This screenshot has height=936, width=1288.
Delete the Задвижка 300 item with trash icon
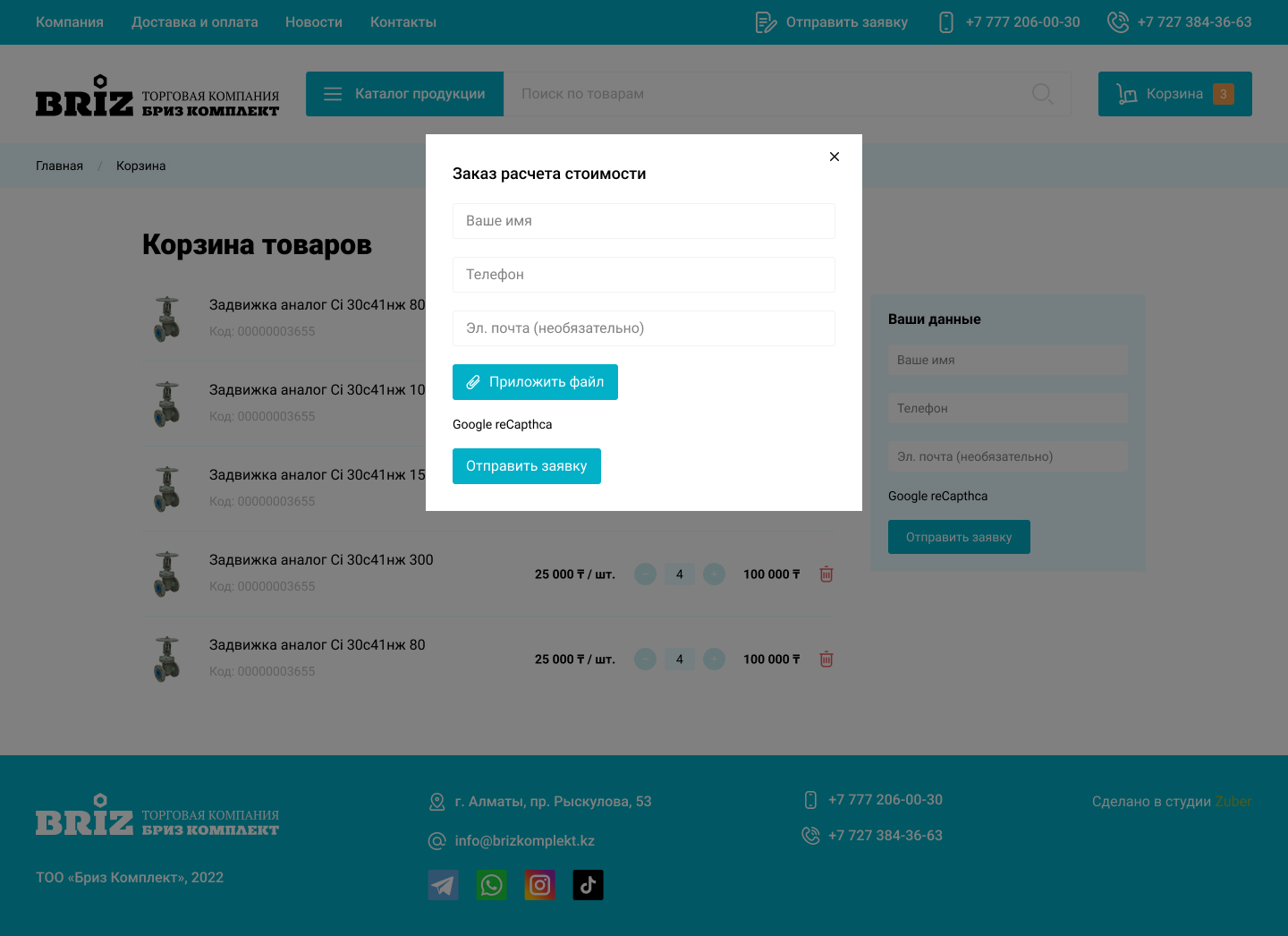pyautogui.click(x=826, y=574)
